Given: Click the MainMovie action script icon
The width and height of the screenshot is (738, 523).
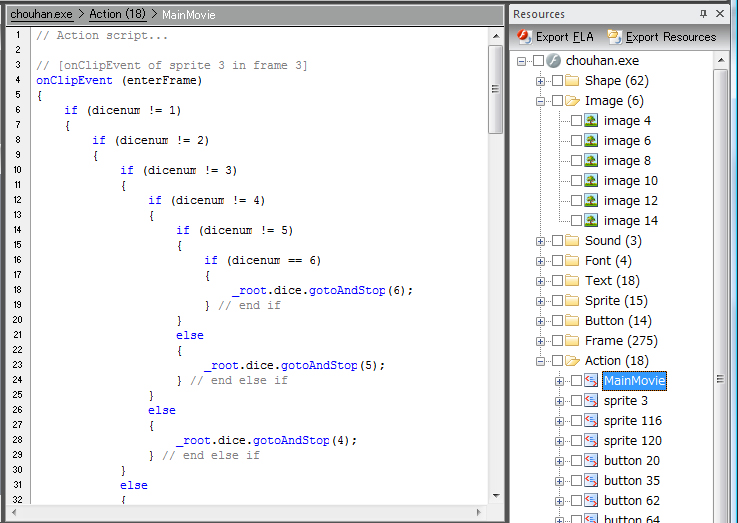Looking at the screenshot, I should [591, 380].
